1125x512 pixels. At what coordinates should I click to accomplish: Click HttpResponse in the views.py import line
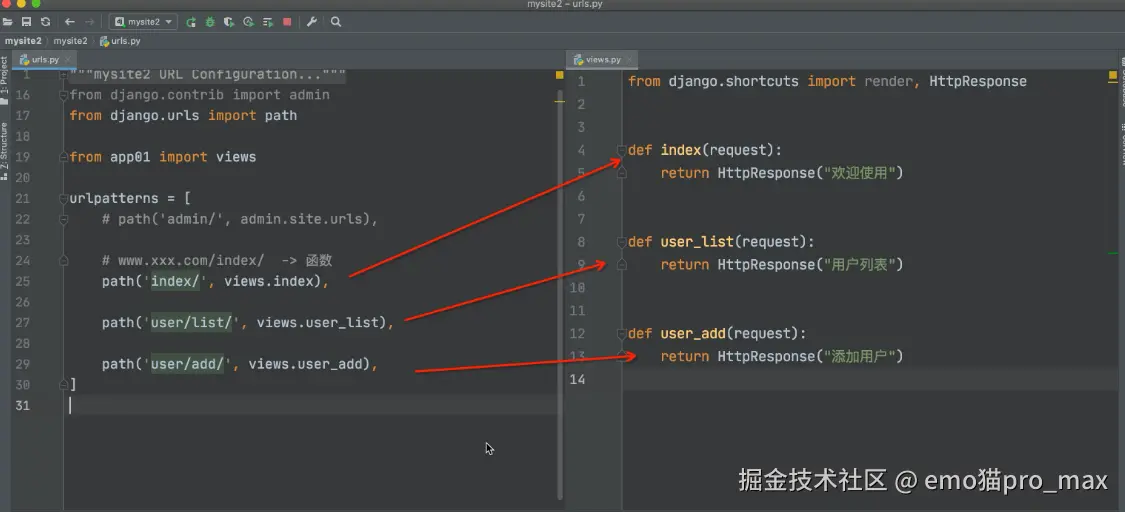(x=978, y=81)
